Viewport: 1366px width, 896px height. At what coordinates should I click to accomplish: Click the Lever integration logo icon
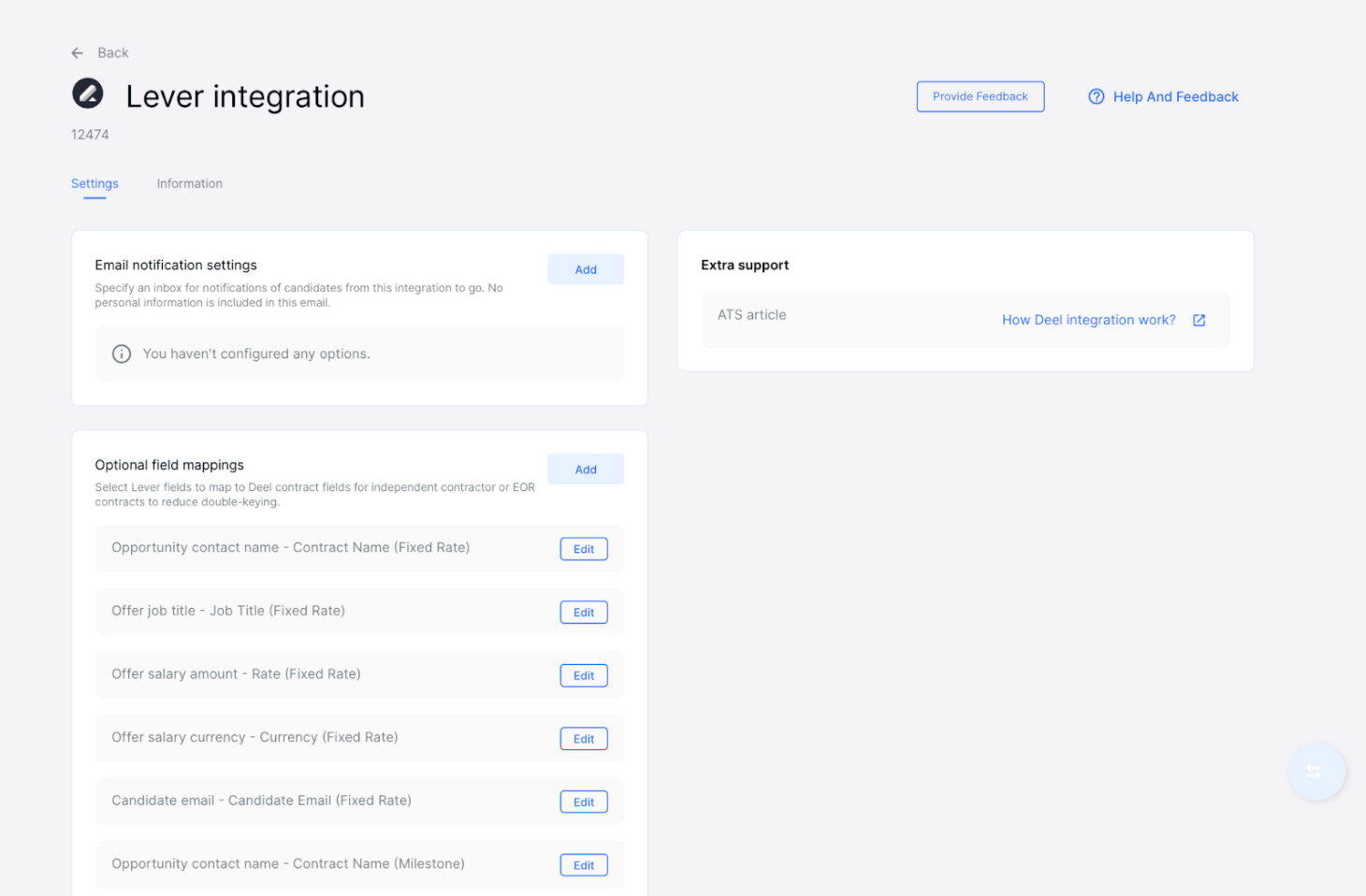click(88, 94)
